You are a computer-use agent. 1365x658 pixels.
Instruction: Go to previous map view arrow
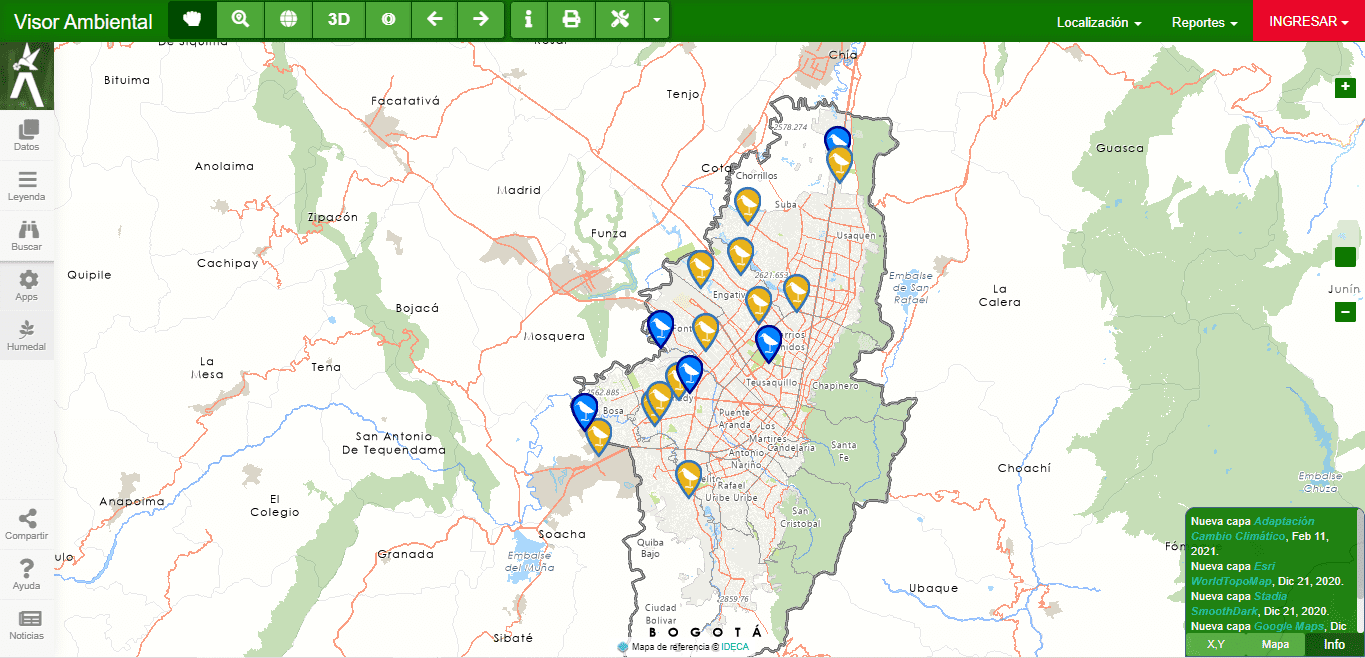[x=434, y=20]
